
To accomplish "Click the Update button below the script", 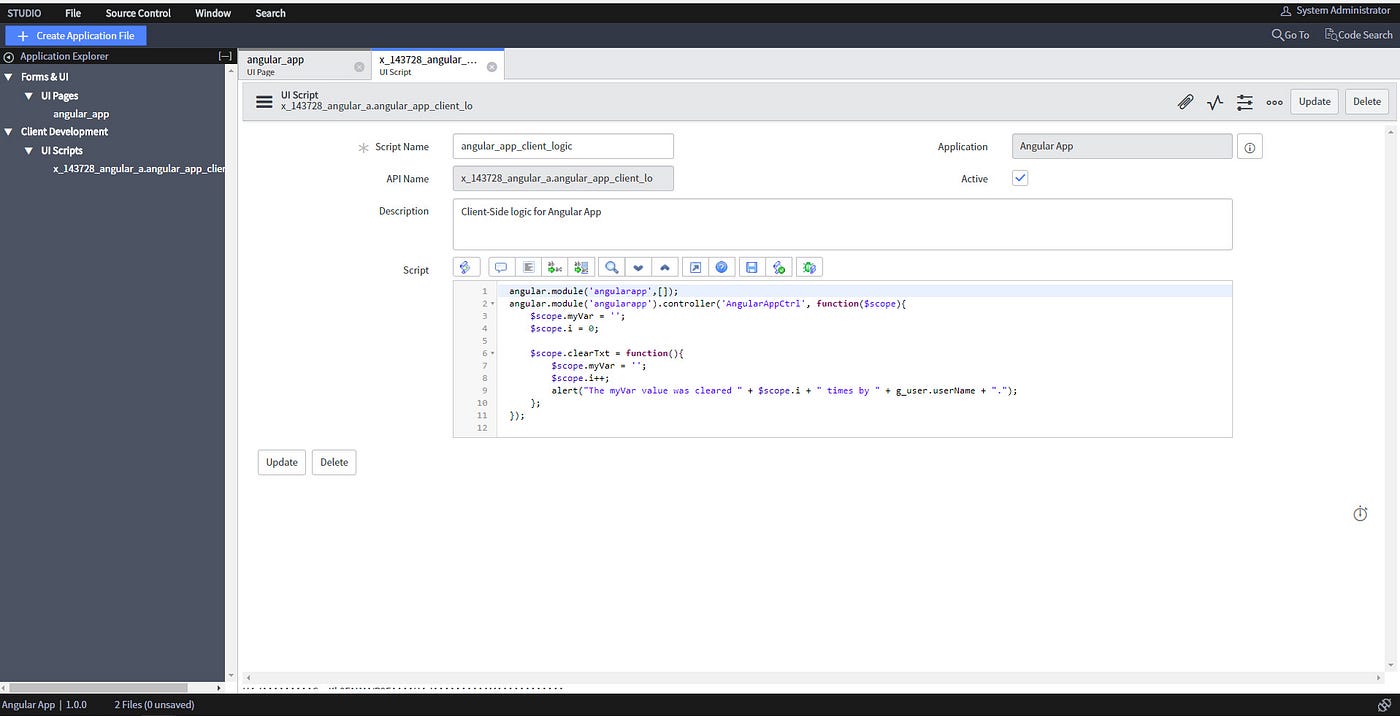I will [x=281, y=462].
